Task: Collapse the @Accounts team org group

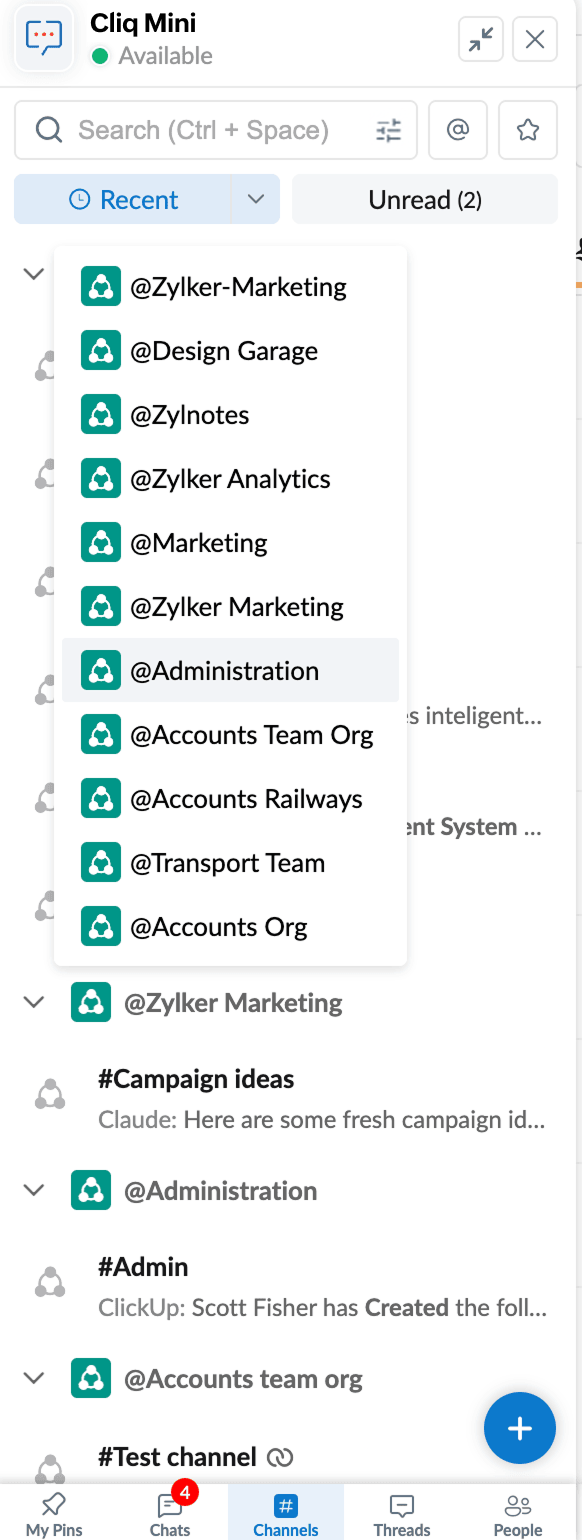Action: point(34,1378)
